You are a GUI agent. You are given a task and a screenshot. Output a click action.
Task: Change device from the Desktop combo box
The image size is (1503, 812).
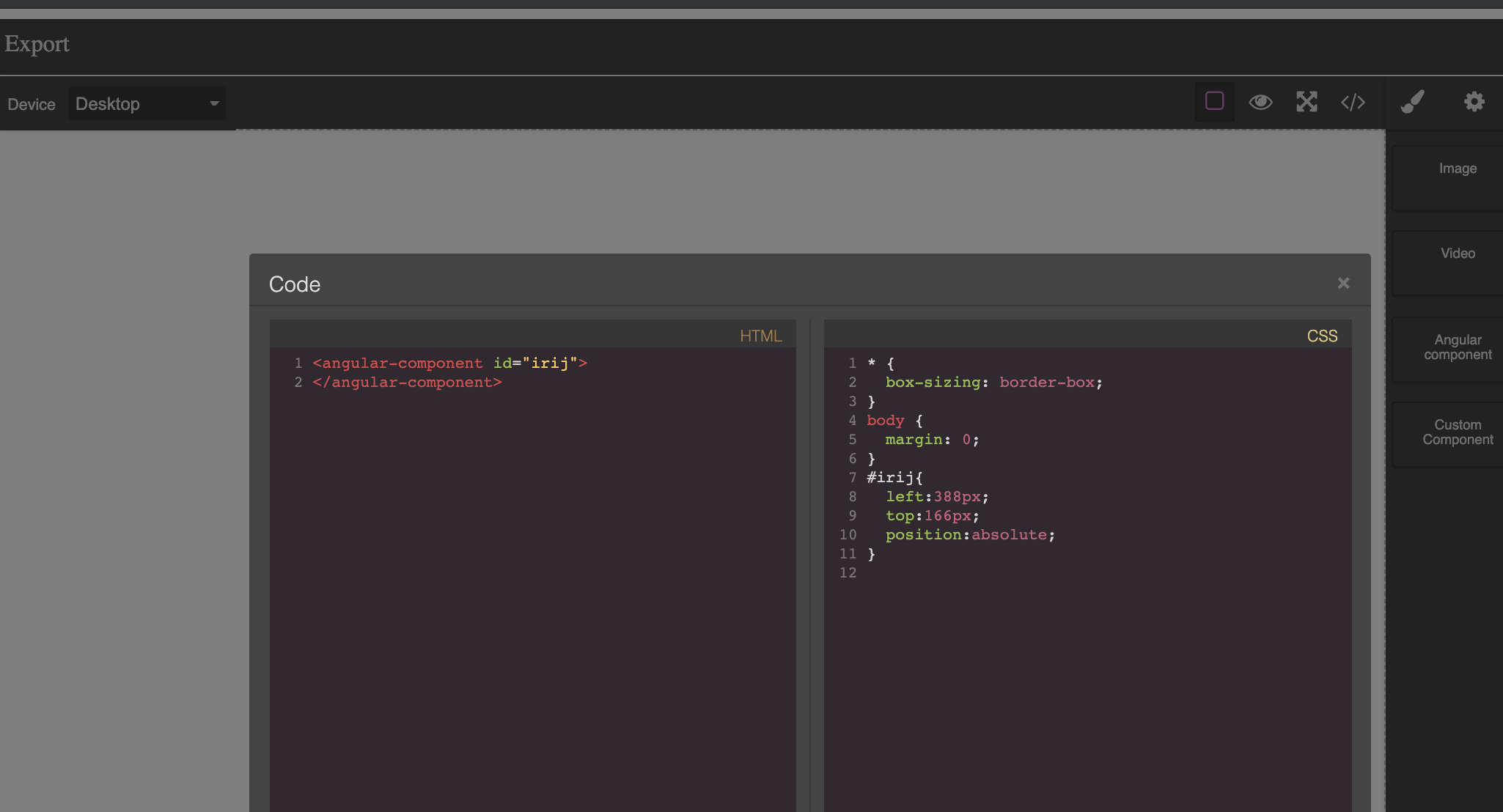pos(146,103)
